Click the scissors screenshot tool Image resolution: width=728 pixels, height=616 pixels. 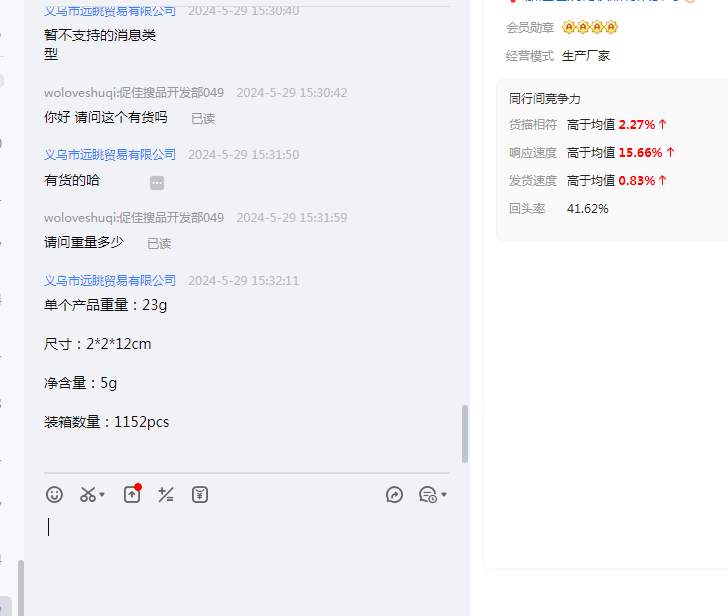pos(88,495)
